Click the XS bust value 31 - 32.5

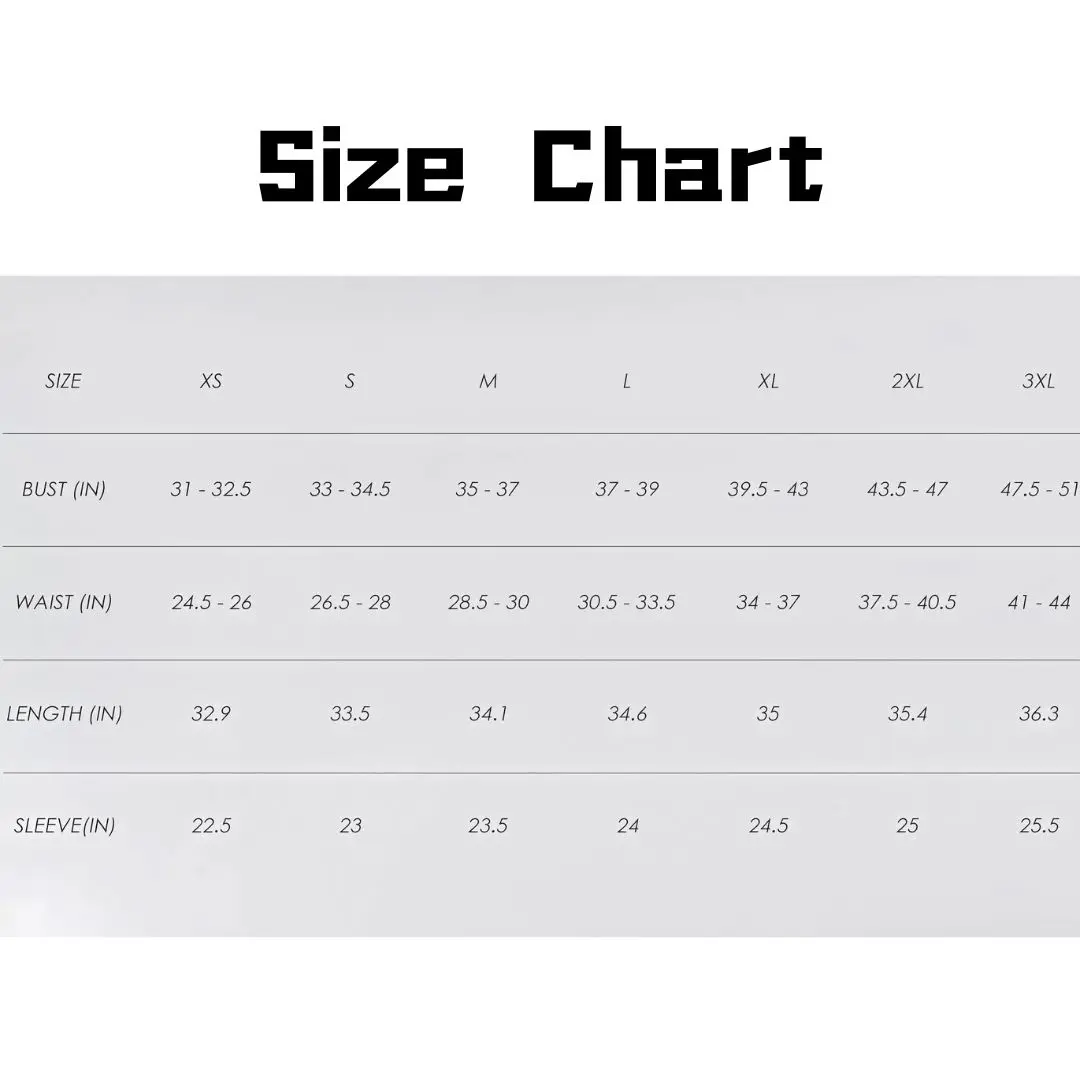coord(211,490)
